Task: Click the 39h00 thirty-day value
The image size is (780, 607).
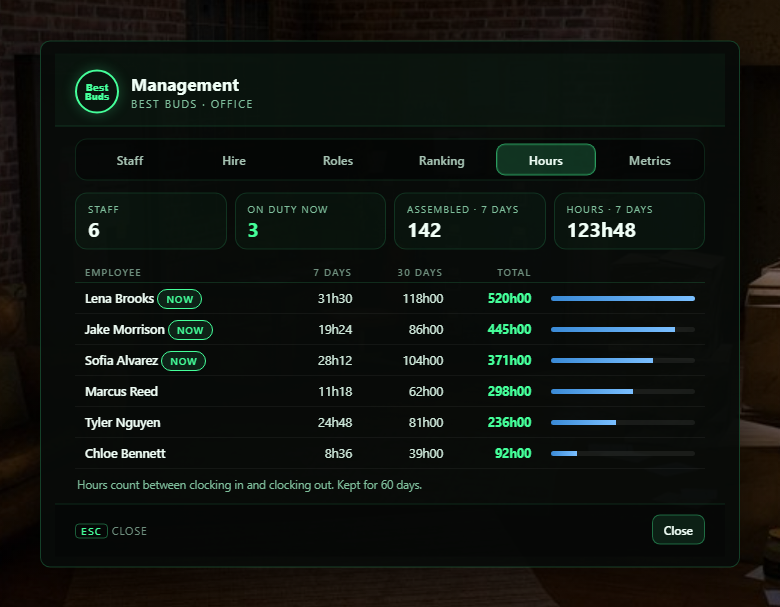Action: click(x=426, y=453)
